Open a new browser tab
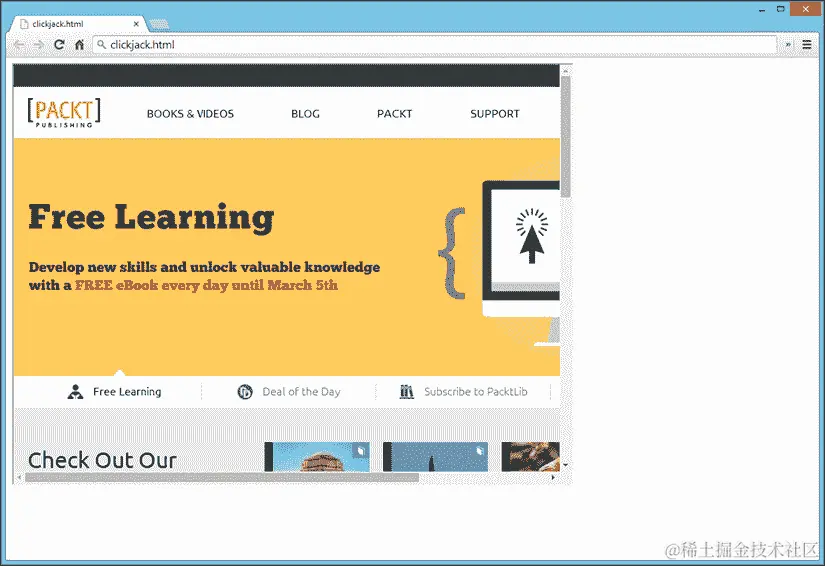 point(159,24)
